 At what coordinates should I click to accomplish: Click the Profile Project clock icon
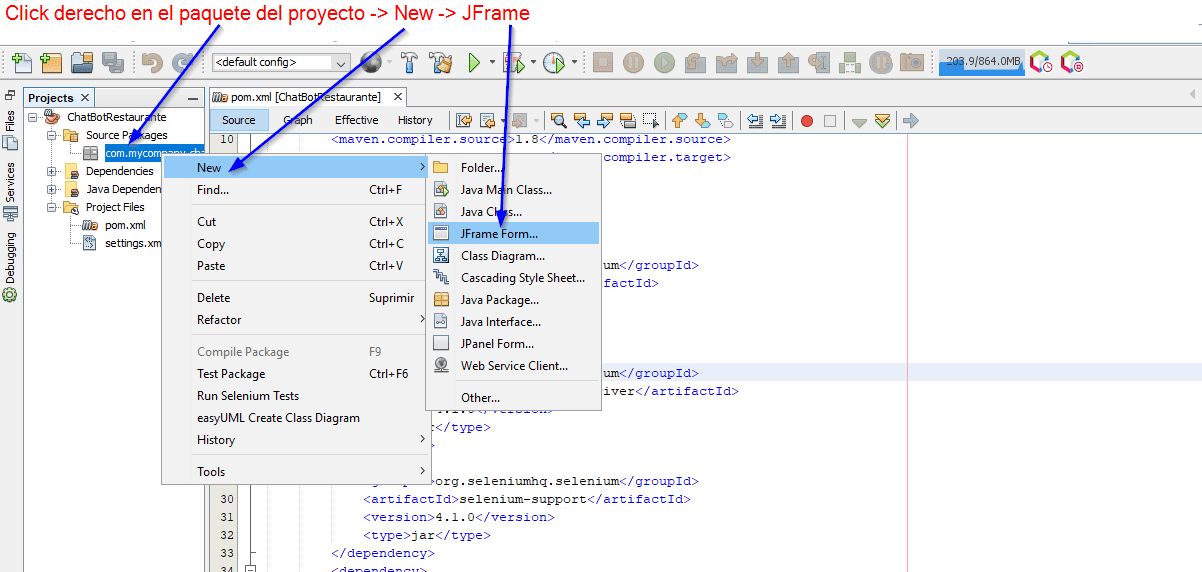(x=553, y=62)
